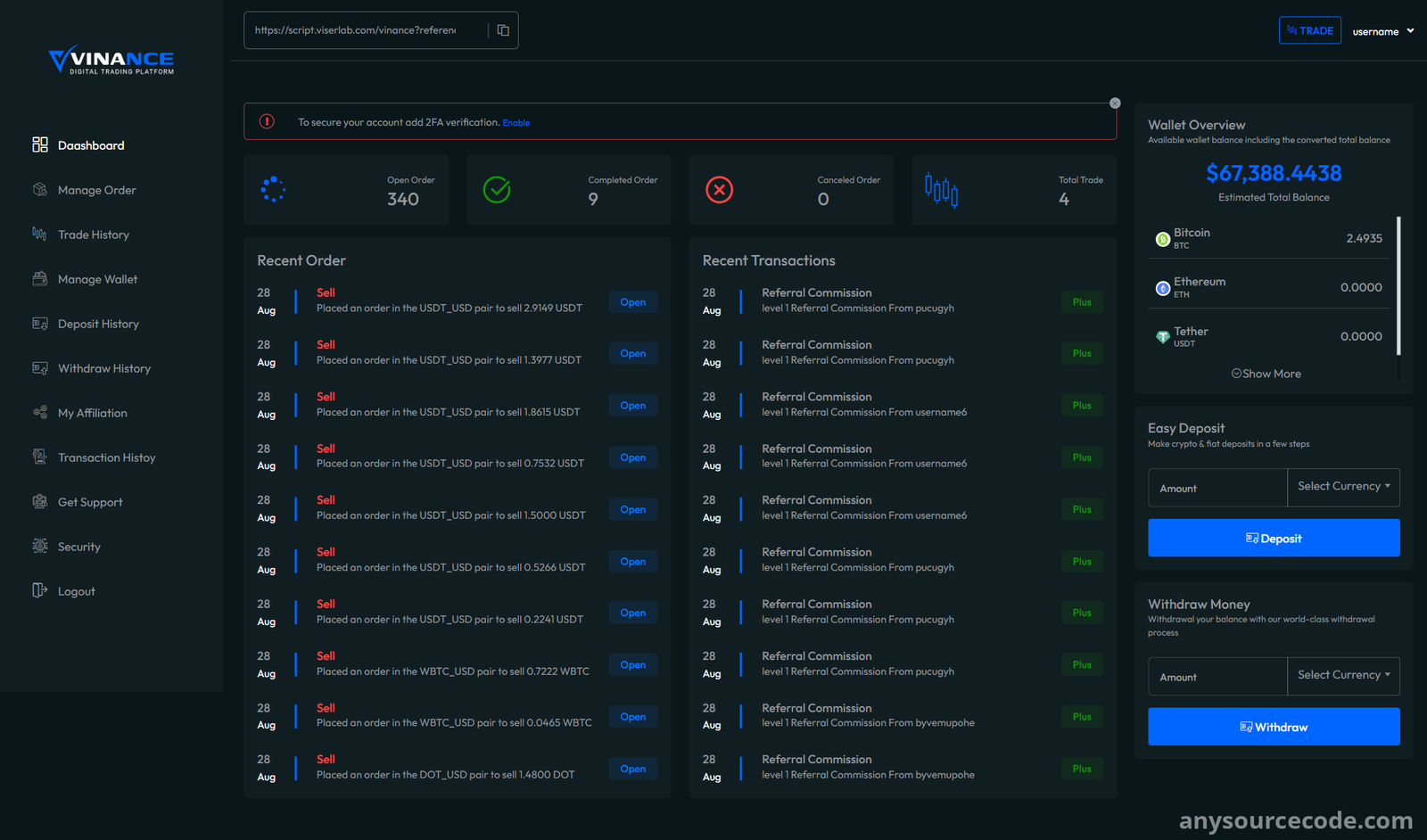
Task: Open Select Currency dropdown in Withdraw Money
Action: pos(1343,676)
